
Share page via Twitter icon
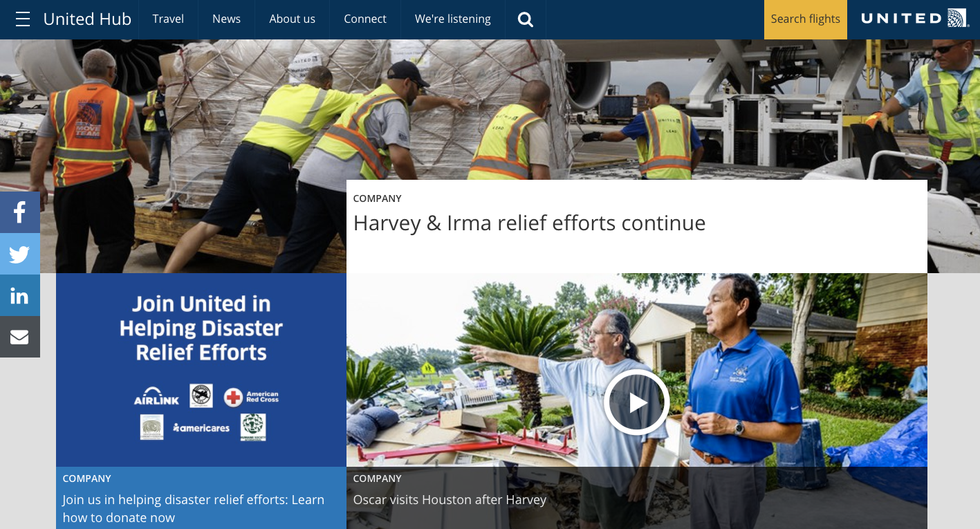(x=19, y=254)
